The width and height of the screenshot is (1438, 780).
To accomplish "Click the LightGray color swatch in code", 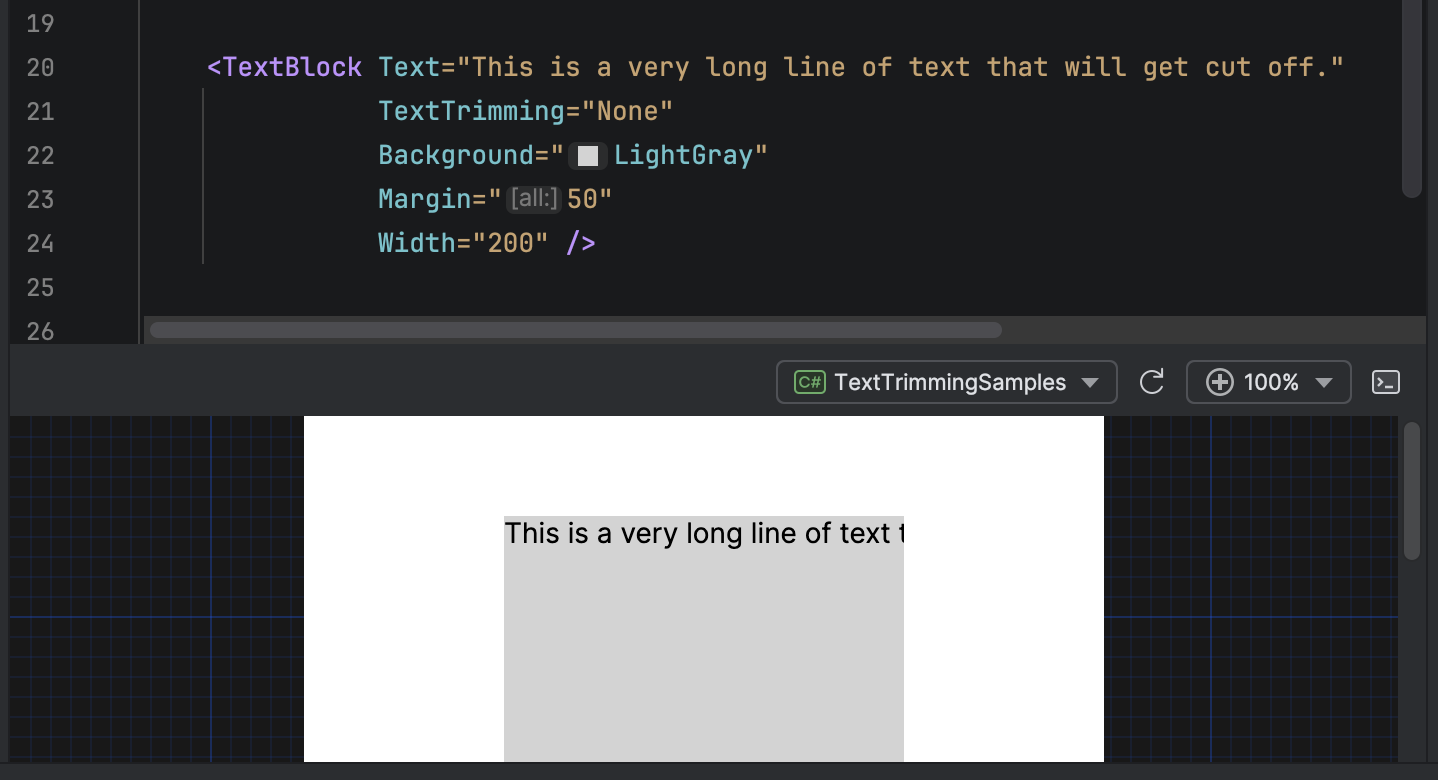I will pos(587,155).
